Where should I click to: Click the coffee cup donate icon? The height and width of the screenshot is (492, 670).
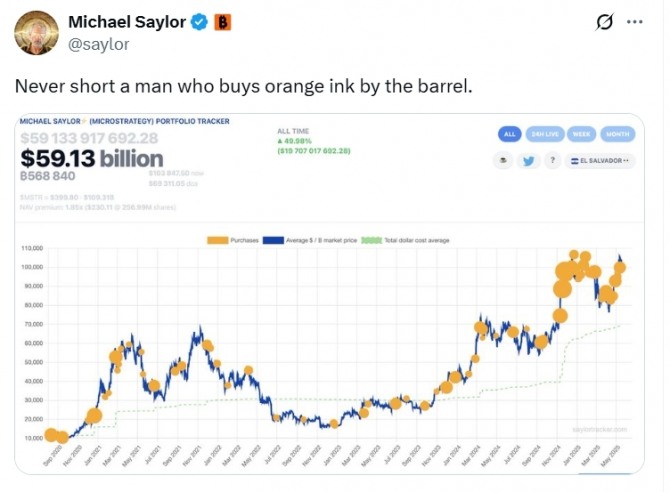[x=503, y=161]
